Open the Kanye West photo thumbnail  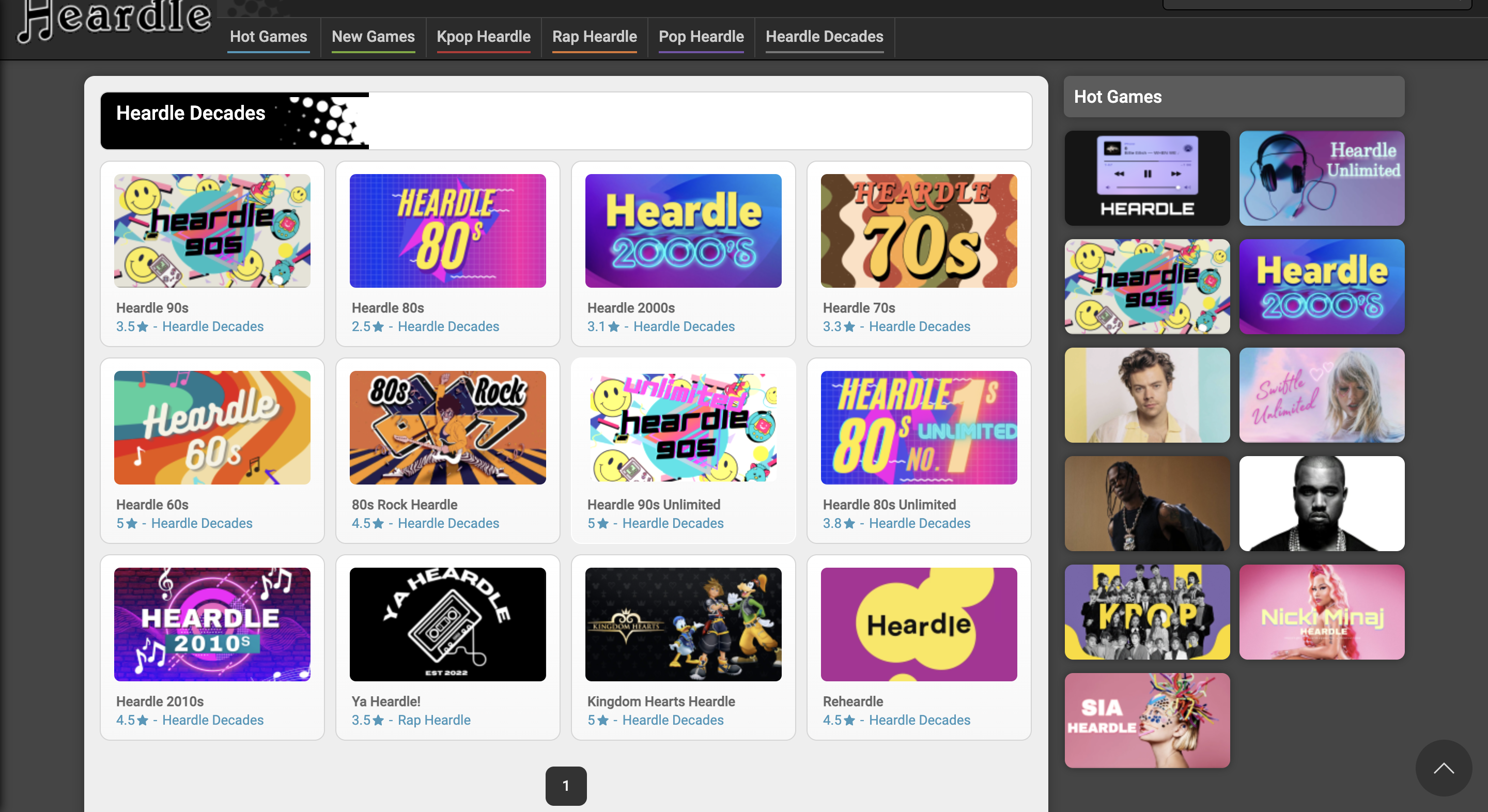coord(1322,504)
